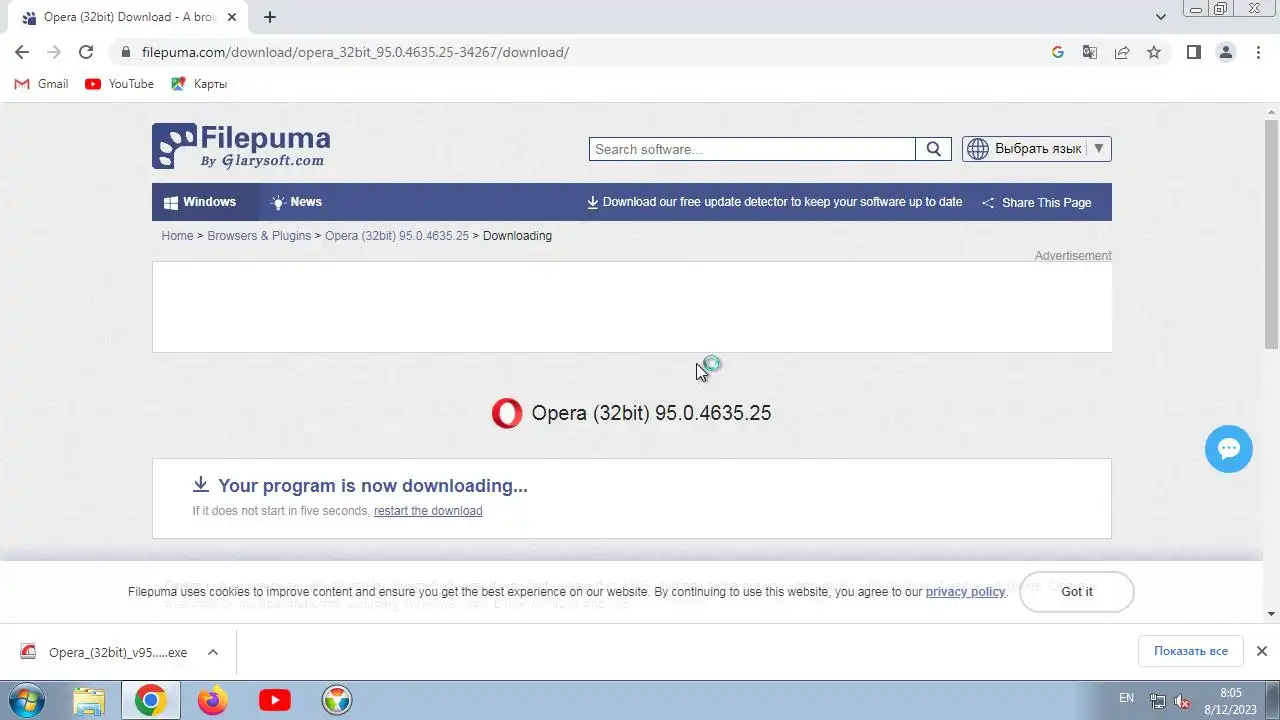Click the muted volume tray icon

tap(1182, 700)
